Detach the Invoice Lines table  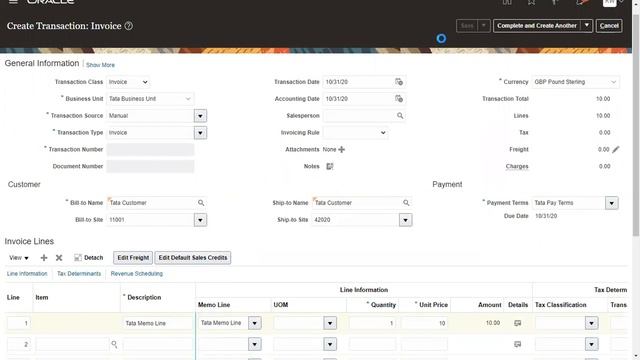click(x=89, y=258)
